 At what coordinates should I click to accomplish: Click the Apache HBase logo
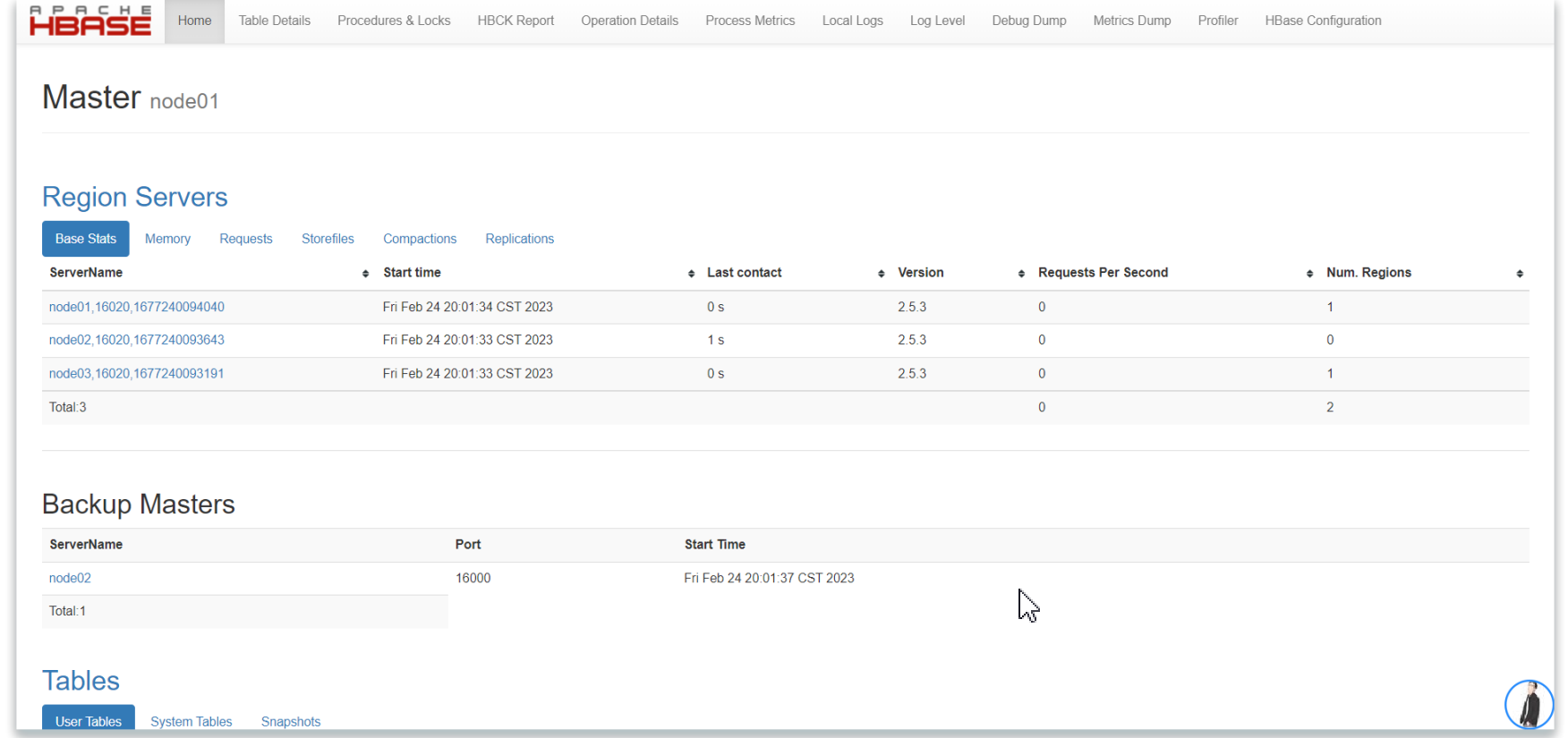coord(90,21)
